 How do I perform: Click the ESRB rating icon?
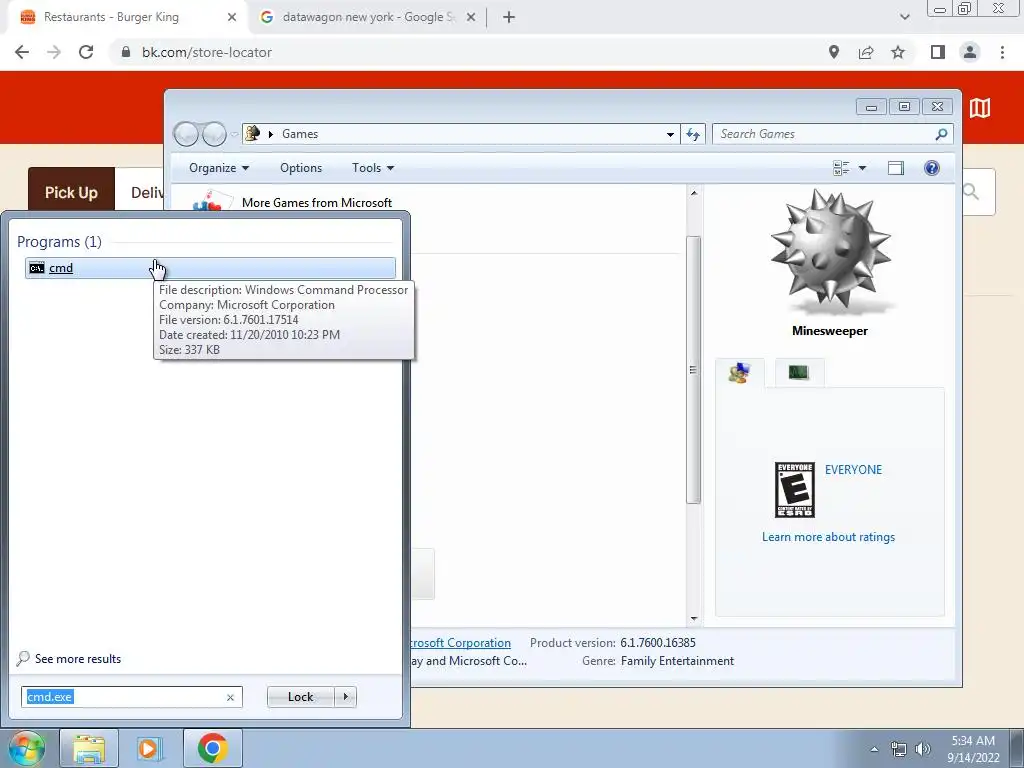[x=794, y=490]
